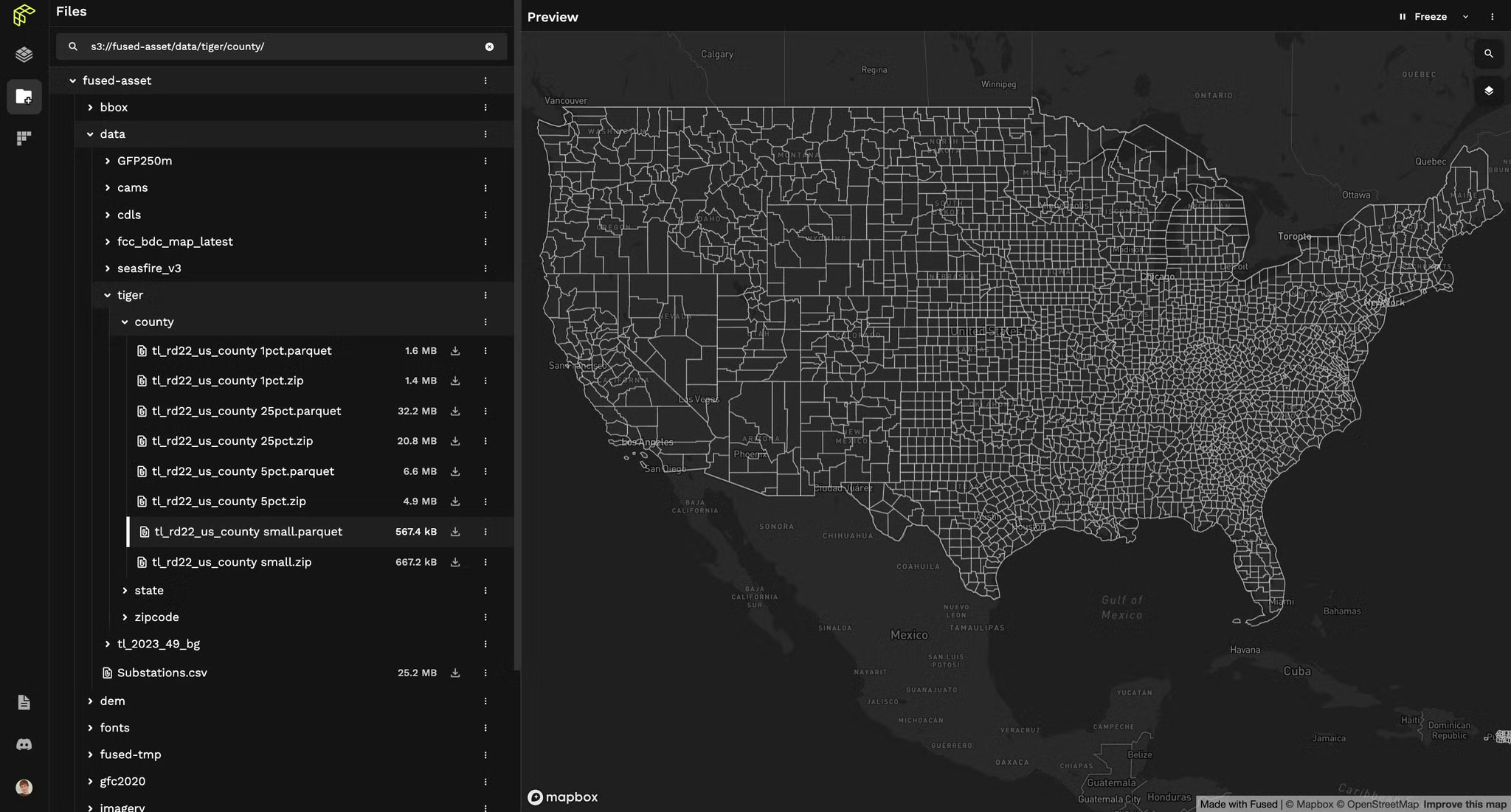Expand the zipcode folder
The height and width of the screenshot is (812, 1511).
(x=125, y=617)
